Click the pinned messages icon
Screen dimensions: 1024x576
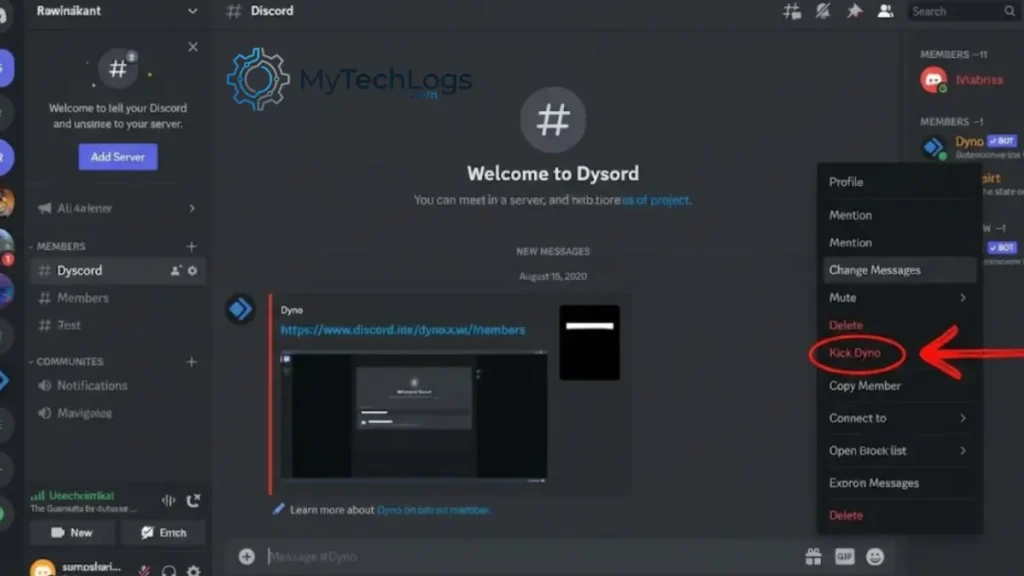[x=853, y=12]
